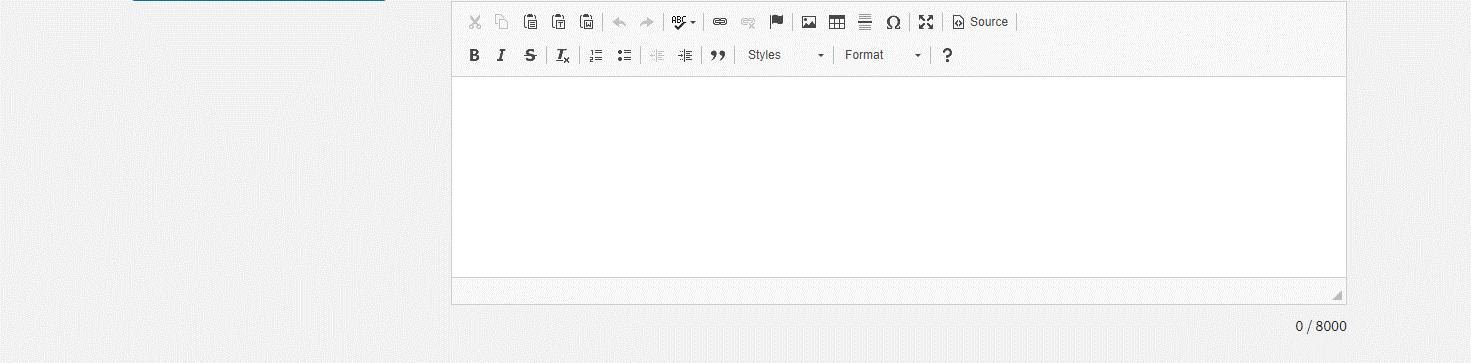Insert a special character with omega icon
1471x363 pixels.
pyautogui.click(x=893, y=22)
